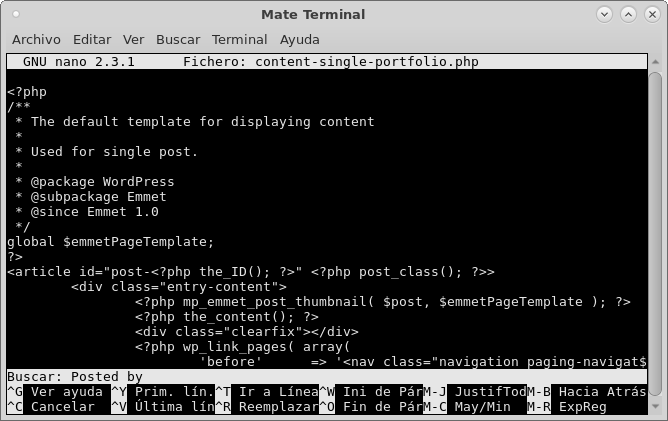The height and width of the screenshot is (421, 668).
Task: Click the ^G Ver ayuda shortcut
Action: [55, 392]
